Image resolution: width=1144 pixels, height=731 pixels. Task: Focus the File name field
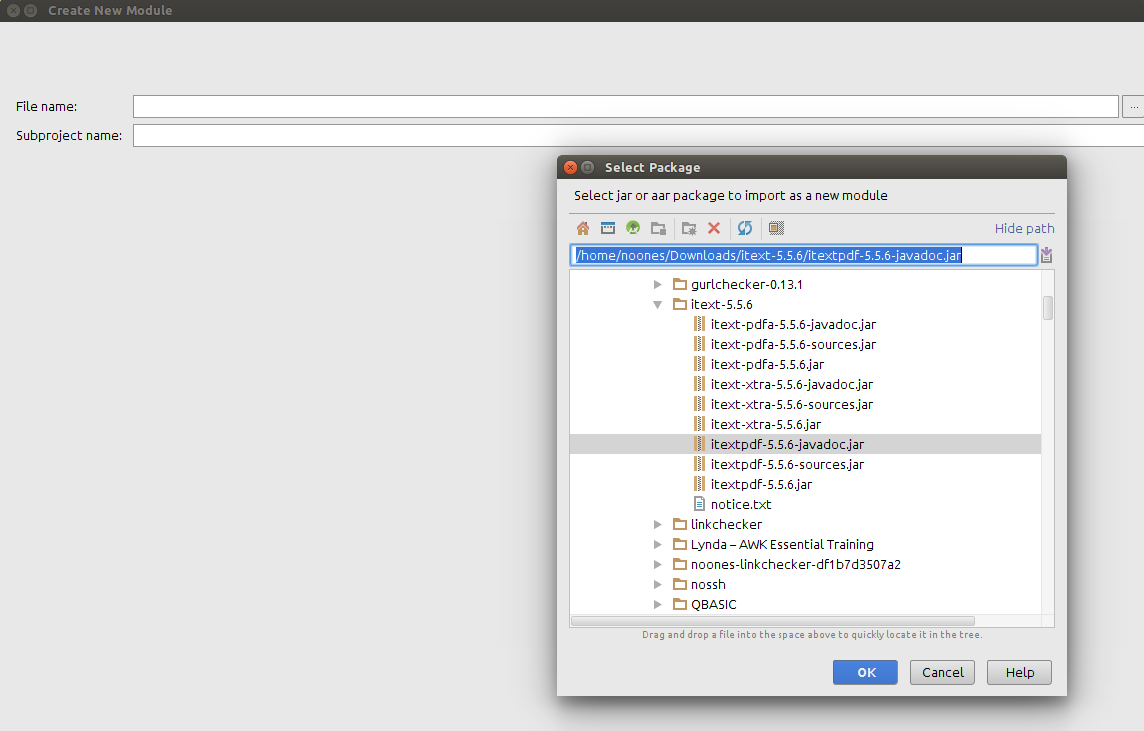click(625, 107)
